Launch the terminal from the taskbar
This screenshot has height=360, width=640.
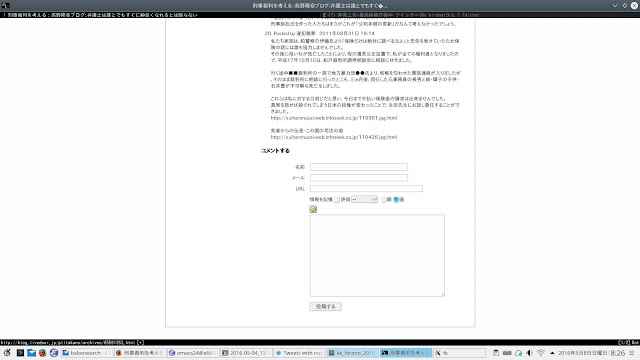coord(20,353)
